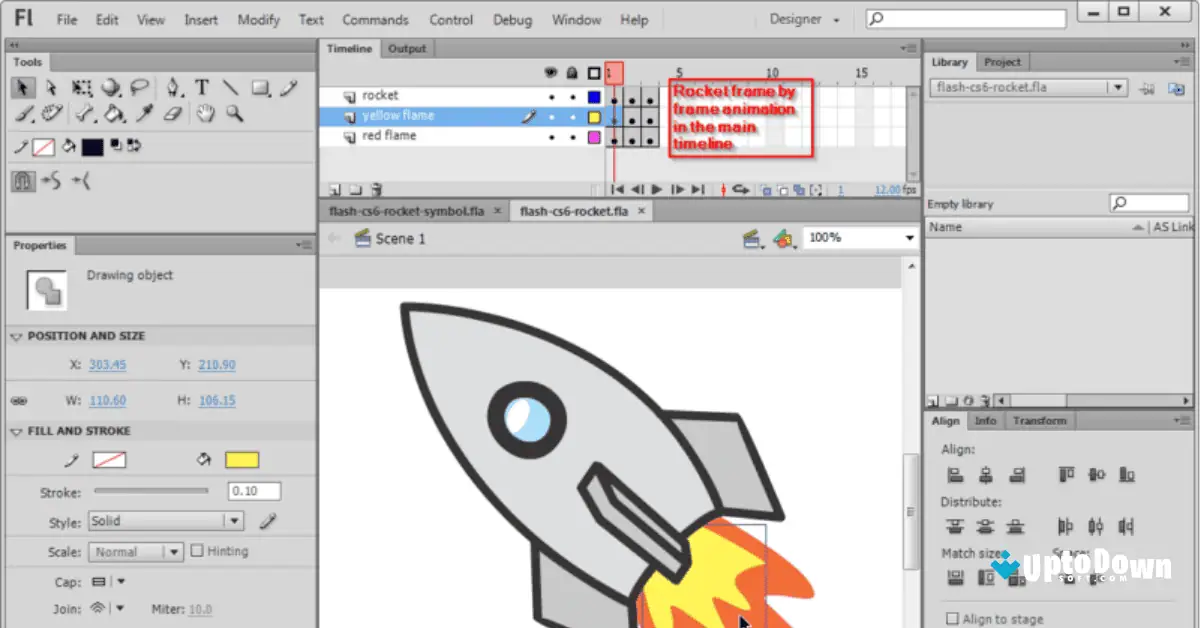1200x628 pixels.
Task: Select the Subselection tool
Action: (52, 88)
